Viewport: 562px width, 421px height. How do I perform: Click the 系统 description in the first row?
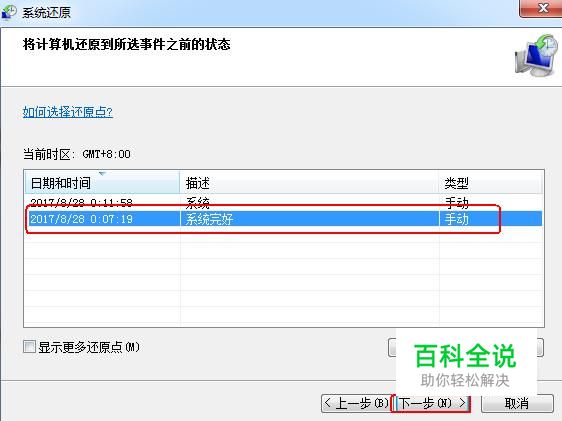pos(197,203)
